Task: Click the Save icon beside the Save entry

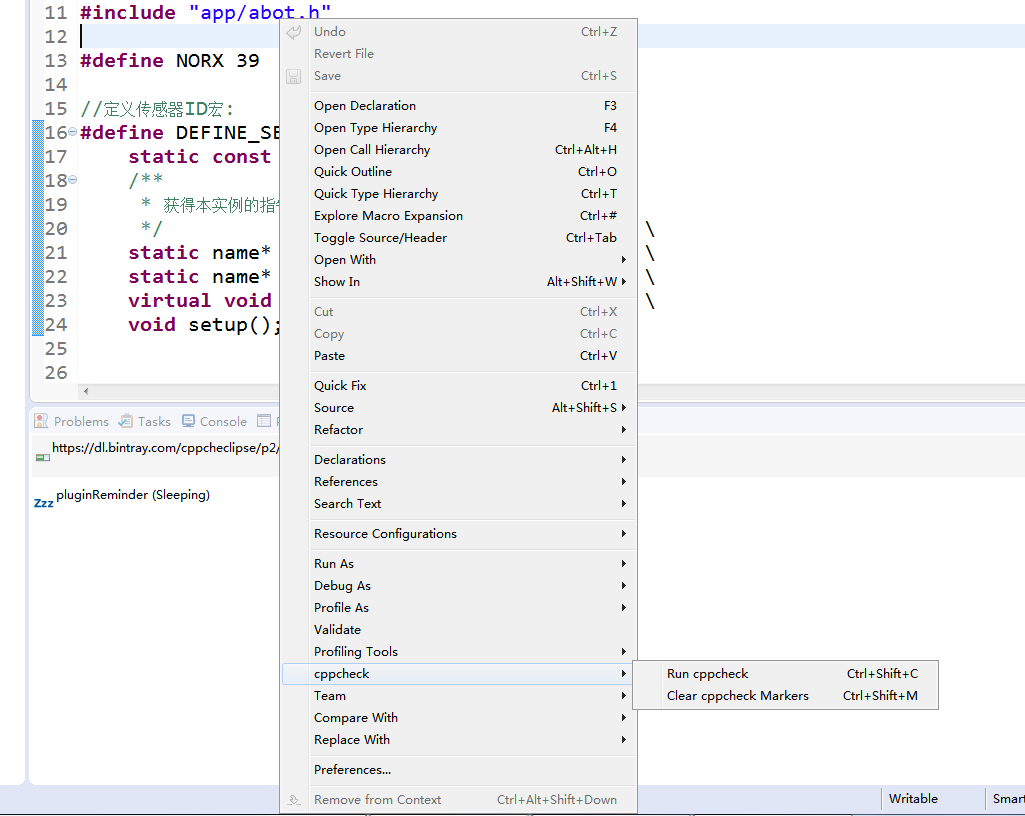Action: pyautogui.click(x=293, y=76)
